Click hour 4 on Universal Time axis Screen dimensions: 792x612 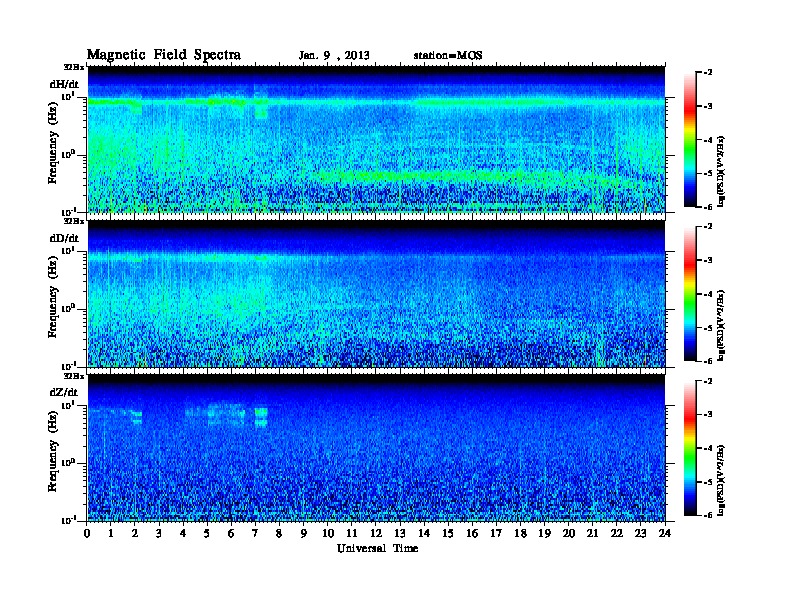pyautogui.click(x=183, y=534)
